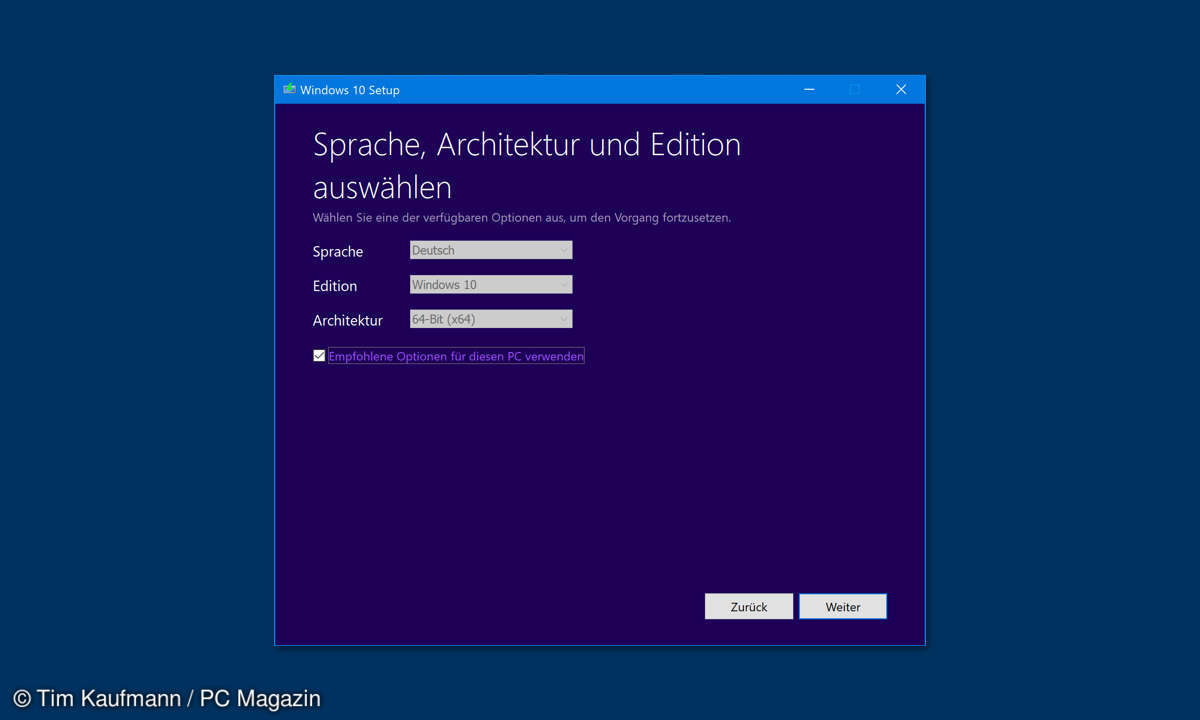Click the Weiter button
Screen dimensions: 1200x720
click(843, 606)
